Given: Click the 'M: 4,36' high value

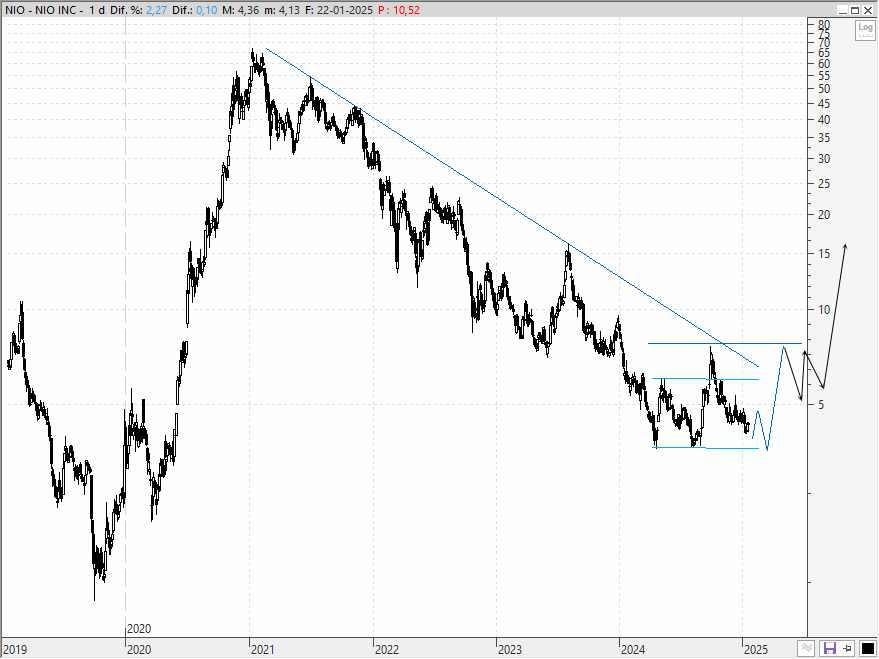Looking at the screenshot, I should tap(241, 10).
